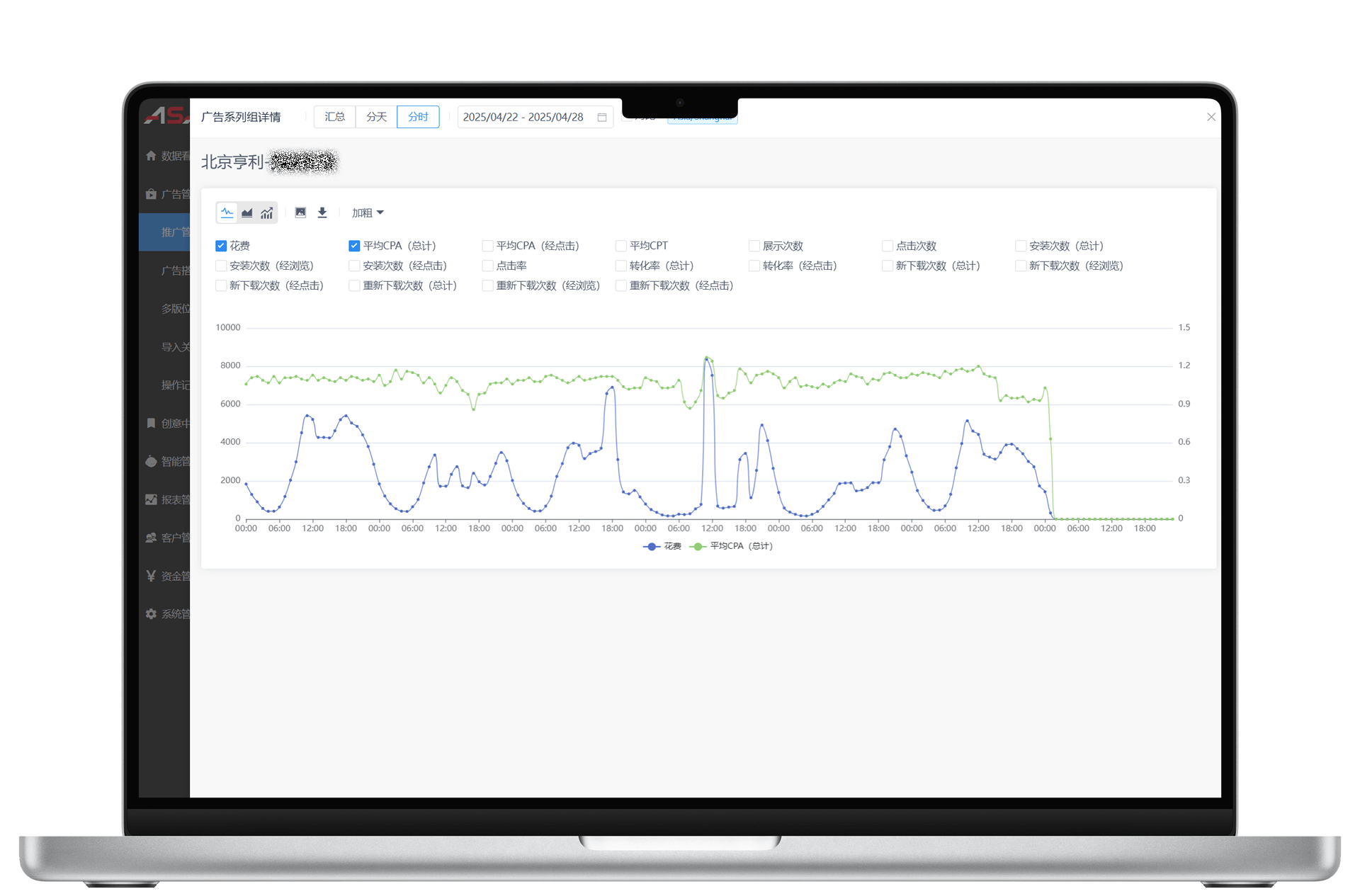Open date range picker 2025/04/22 - 2025/04/28
The height and width of the screenshot is (896, 1360).
point(524,117)
